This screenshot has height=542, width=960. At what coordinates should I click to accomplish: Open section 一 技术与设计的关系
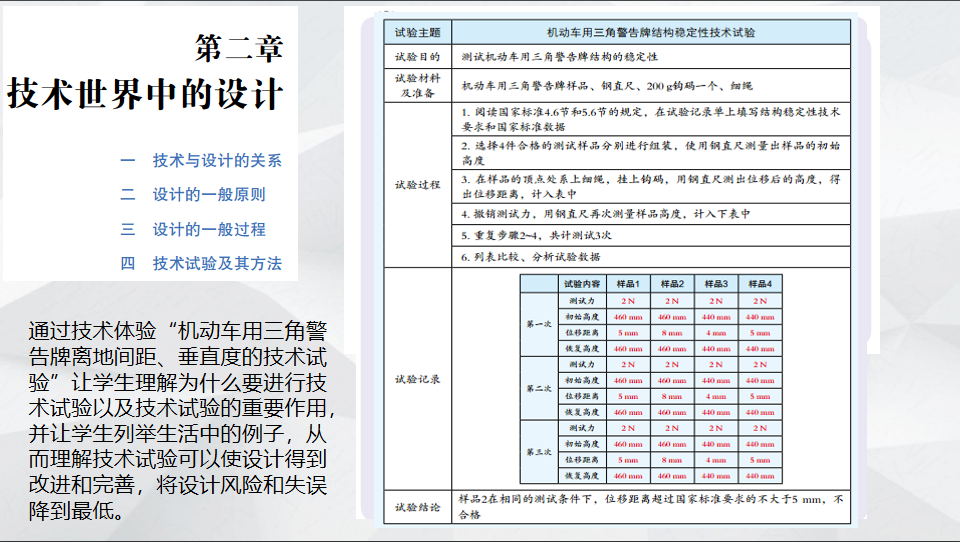point(201,160)
